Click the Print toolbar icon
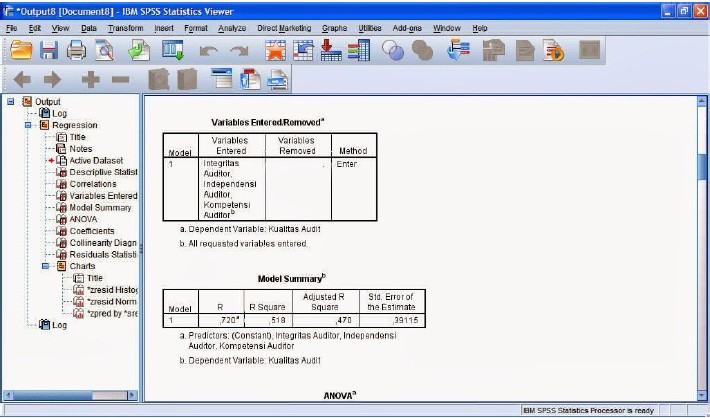 coord(76,50)
